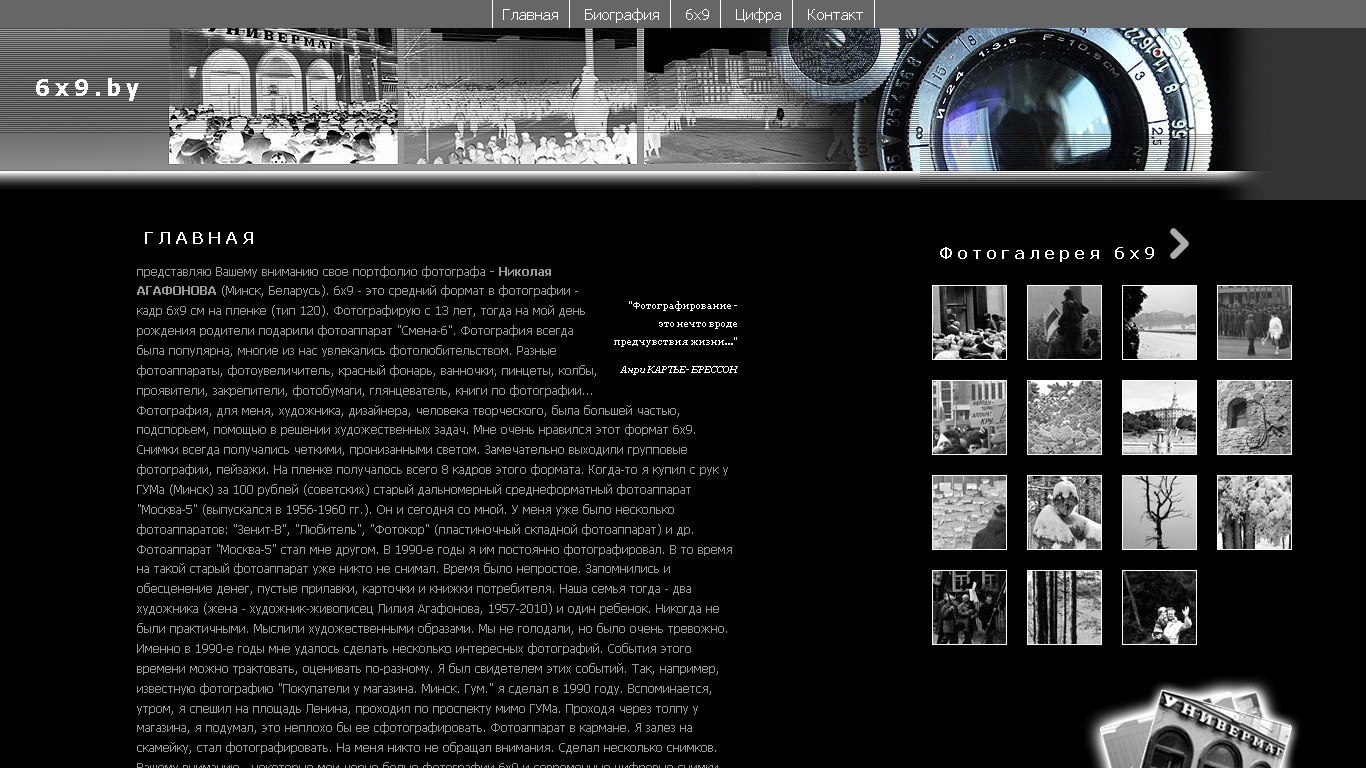Open the Главная menu item
Image resolution: width=1366 pixels, height=768 pixels.
click(x=530, y=14)
